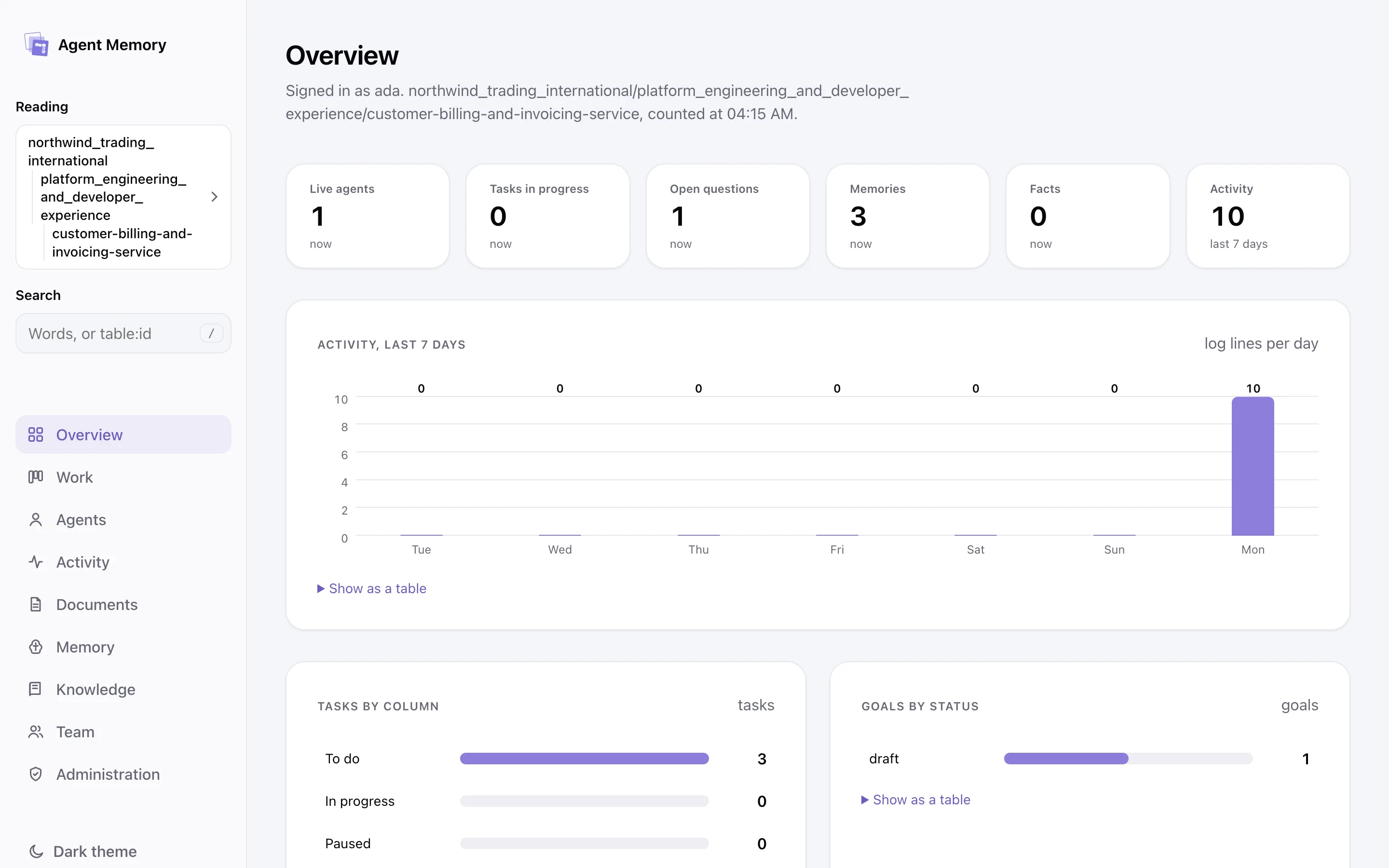Click the 'Signed in as ada' description text
This screenshot has width=1389, height=868.
[597, 102]
